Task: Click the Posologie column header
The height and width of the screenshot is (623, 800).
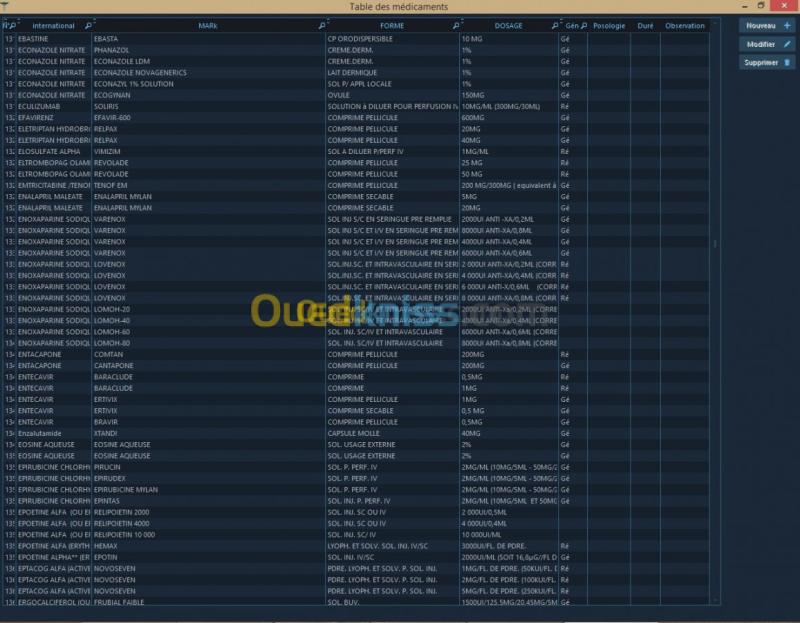Action: click(x=609, y=26)
